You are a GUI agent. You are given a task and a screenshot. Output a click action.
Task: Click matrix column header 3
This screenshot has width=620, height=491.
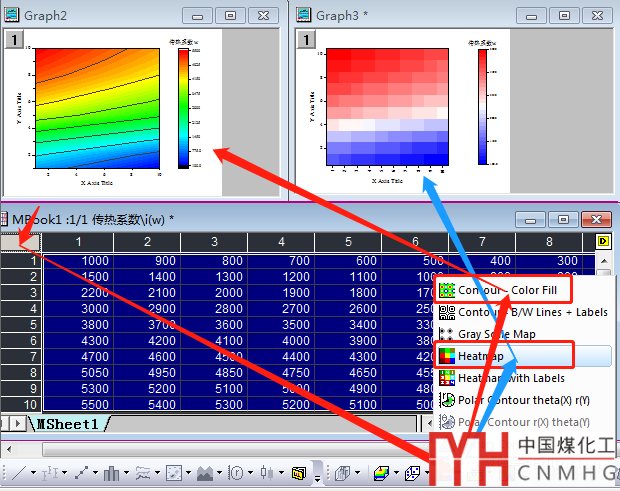(214, 241)
